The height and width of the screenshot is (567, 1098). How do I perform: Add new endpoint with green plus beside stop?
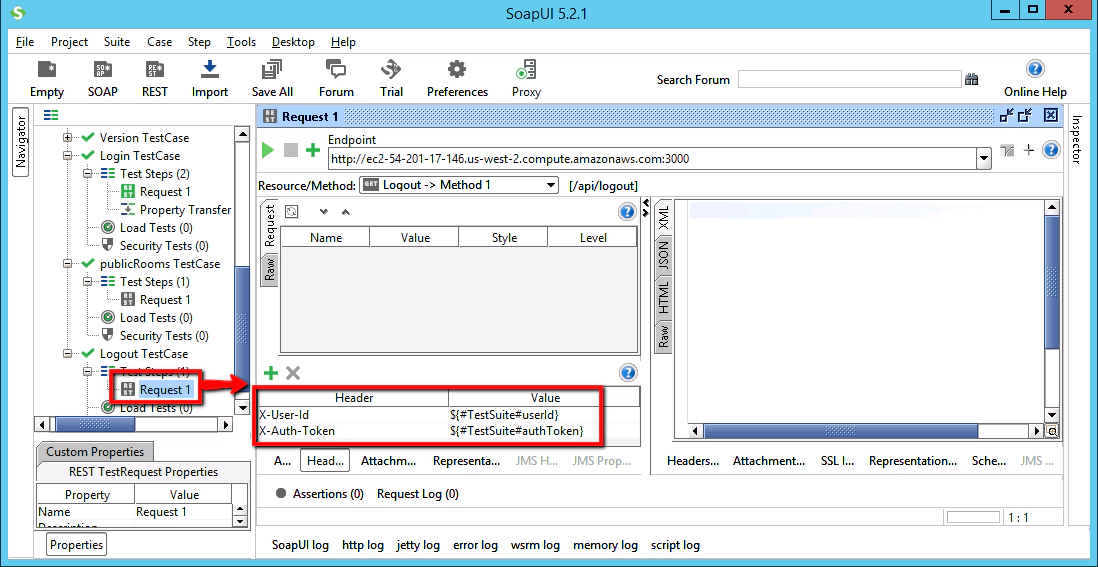(313, 150)
